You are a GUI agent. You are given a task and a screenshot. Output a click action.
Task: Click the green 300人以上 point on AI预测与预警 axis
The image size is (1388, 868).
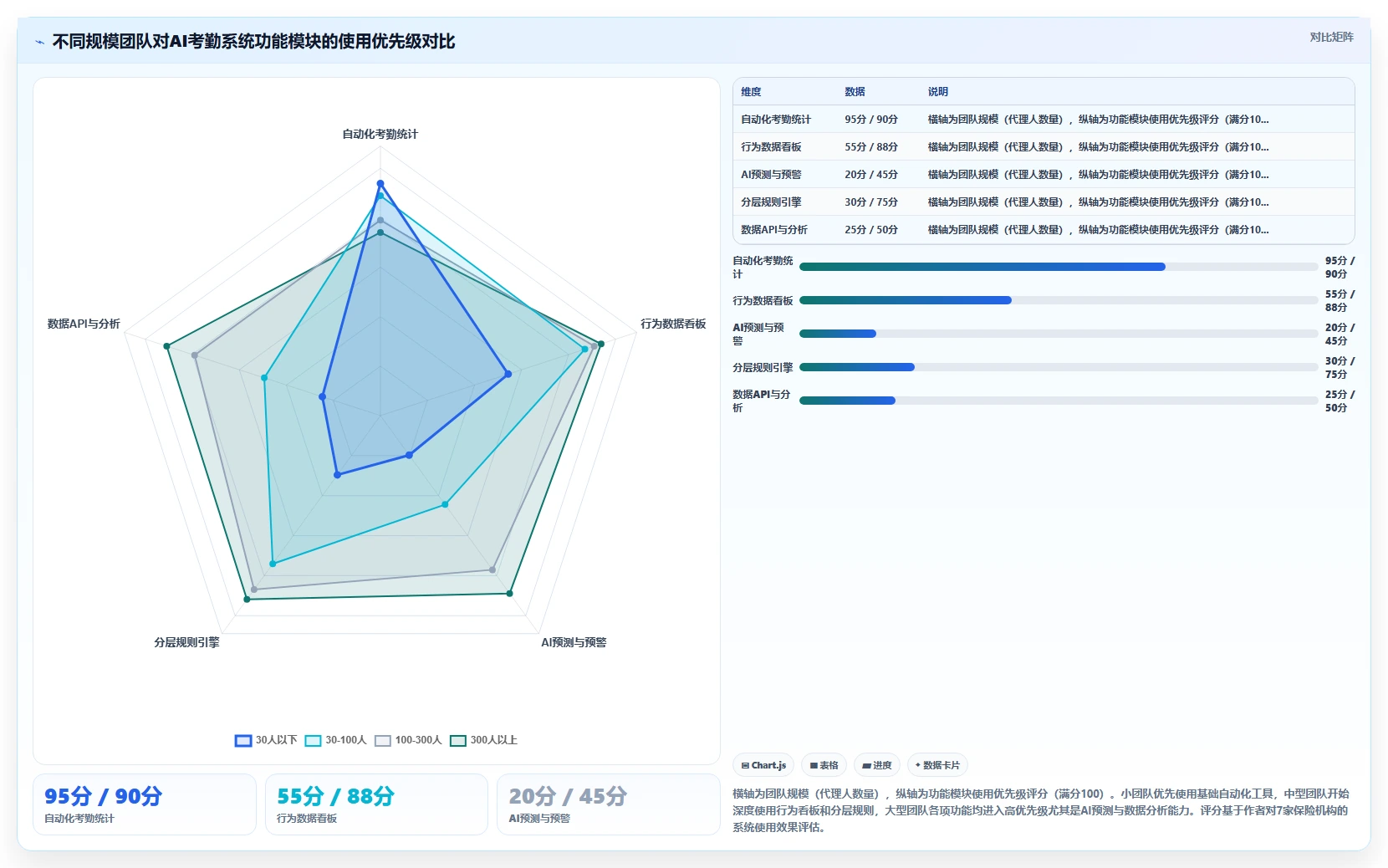(x=509, y=594)
